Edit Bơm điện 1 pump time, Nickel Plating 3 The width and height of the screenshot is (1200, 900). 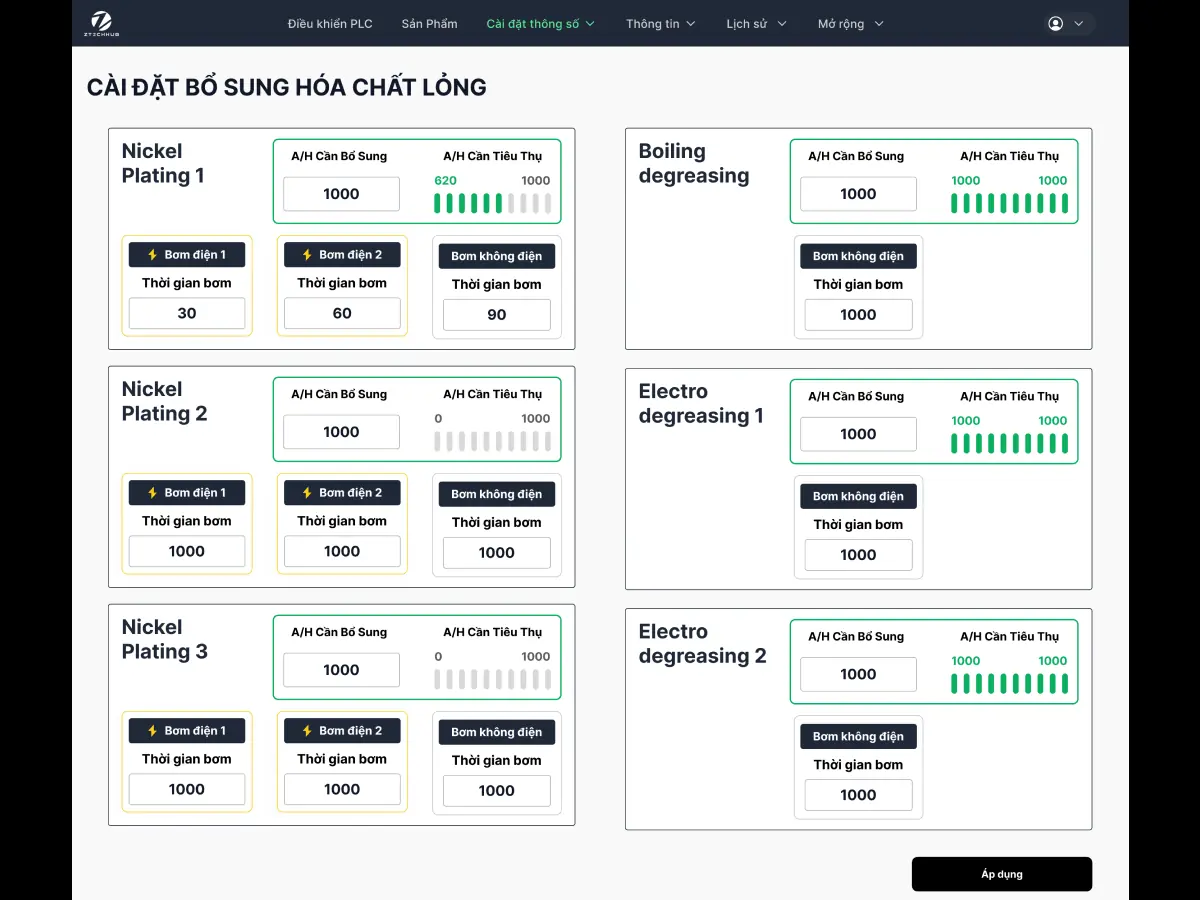click(187, 789)
